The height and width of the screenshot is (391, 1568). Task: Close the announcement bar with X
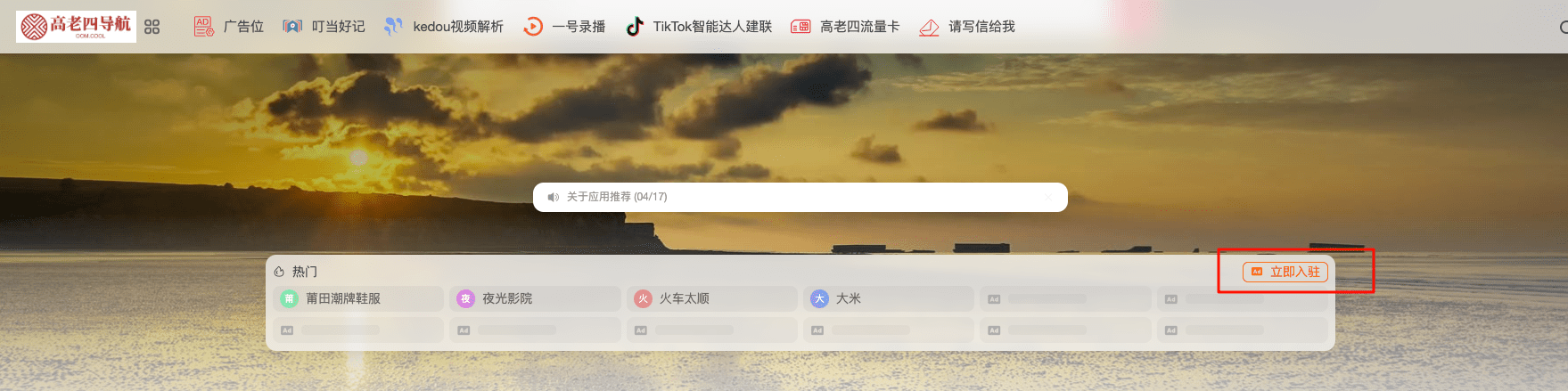tap(1048, 197)
